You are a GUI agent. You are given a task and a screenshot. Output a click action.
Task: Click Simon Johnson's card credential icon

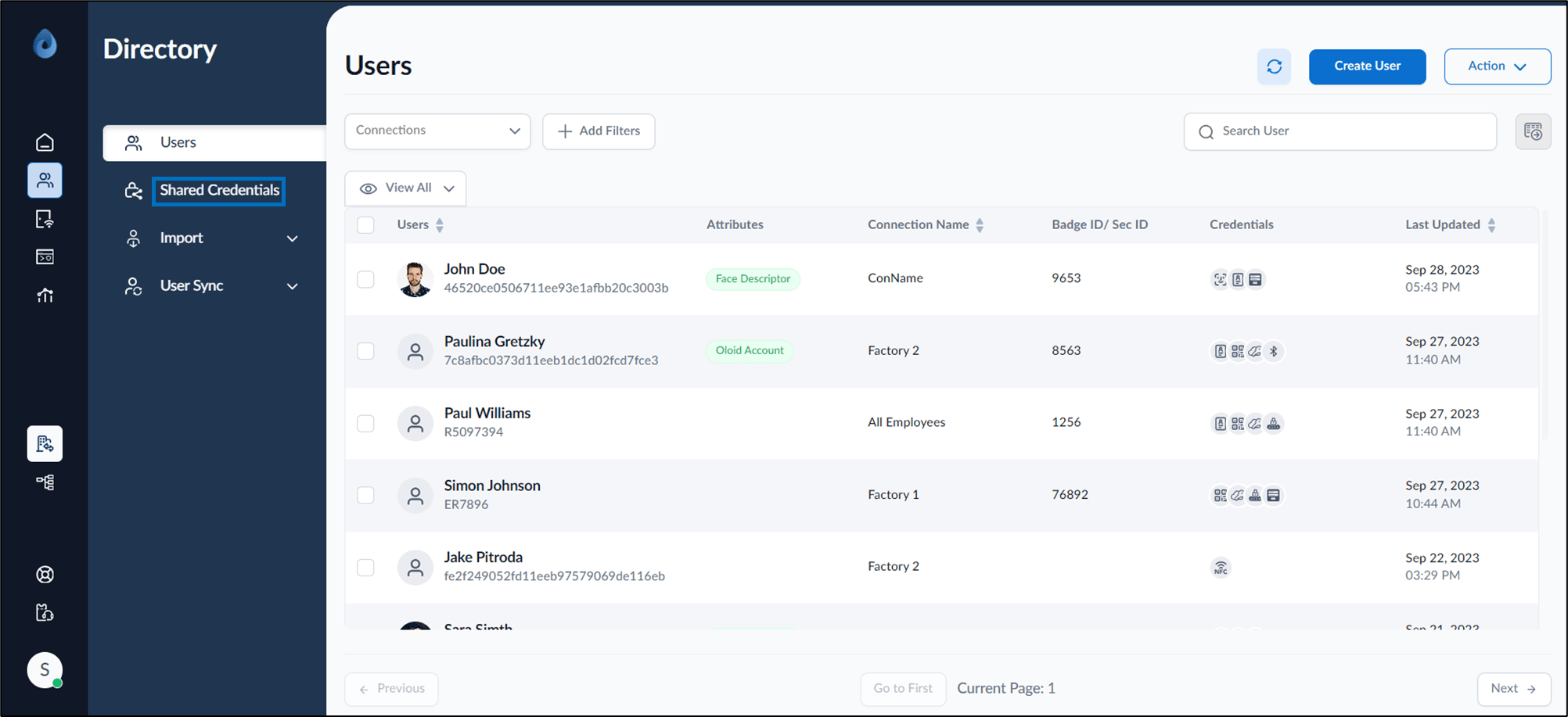pyautogui.click(x=1274, y=495)
